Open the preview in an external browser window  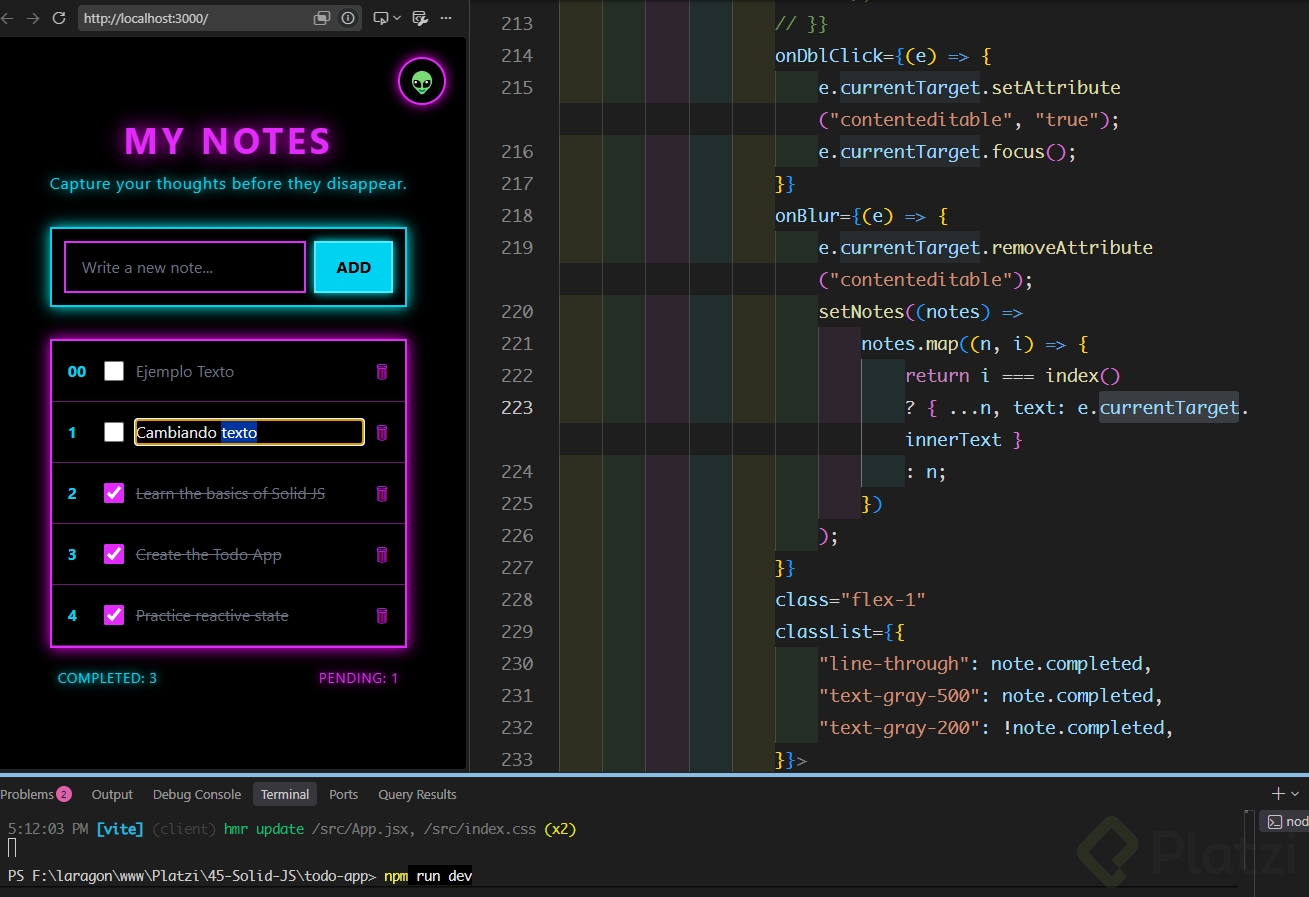[322, 18]
